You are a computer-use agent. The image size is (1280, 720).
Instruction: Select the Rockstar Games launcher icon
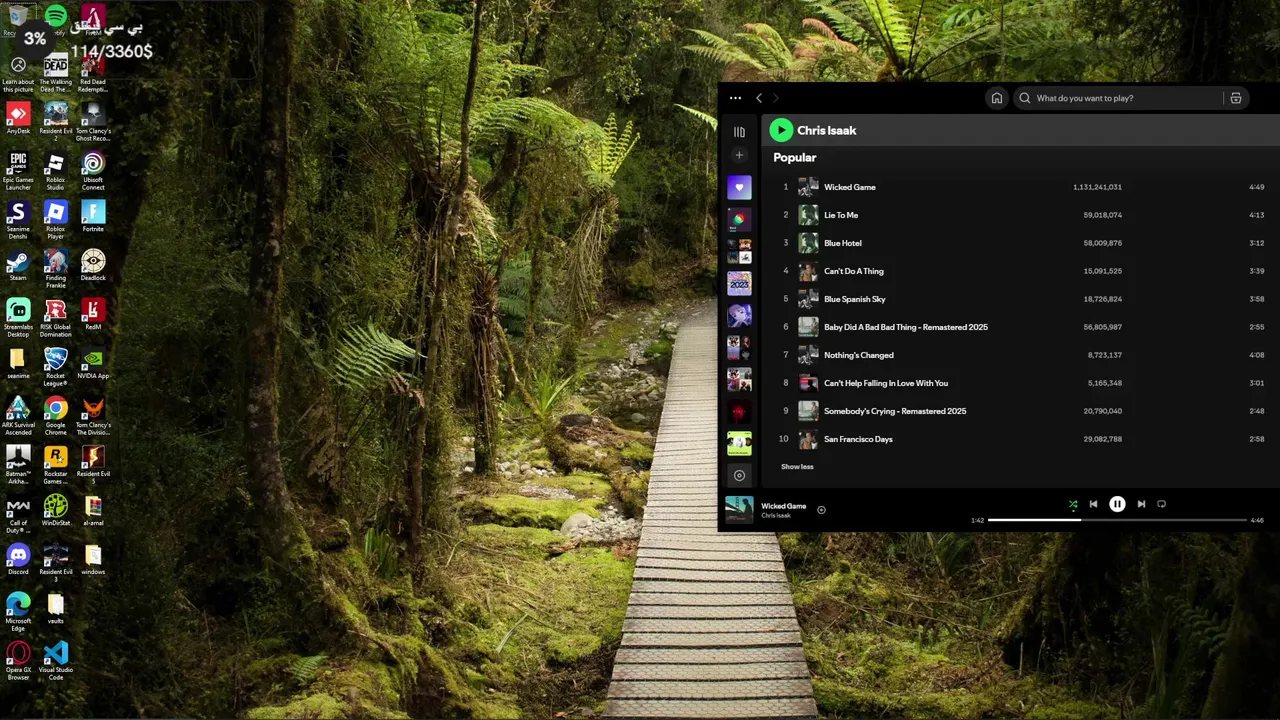(x=56, y=465)
